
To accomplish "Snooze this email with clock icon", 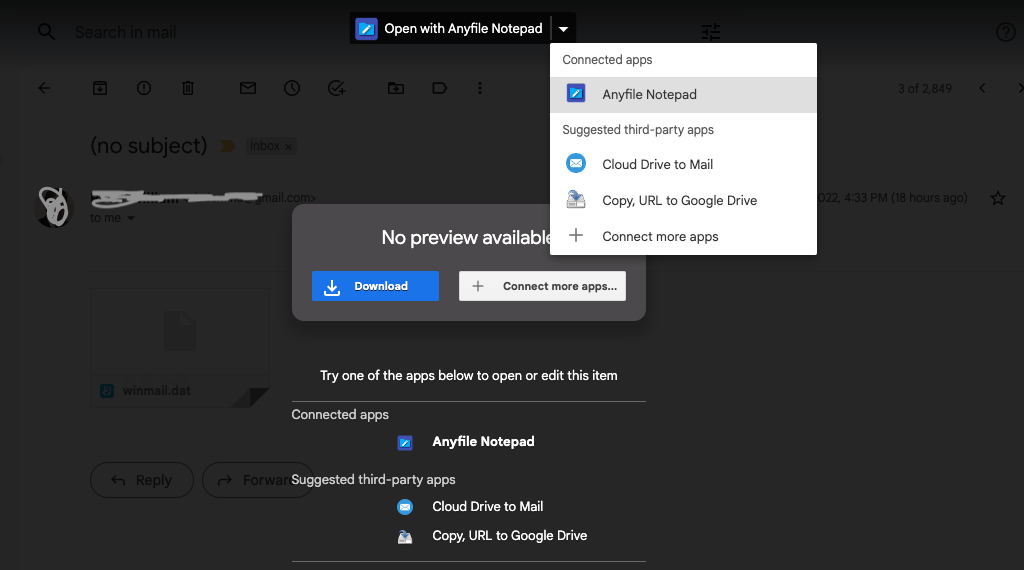I will [x=292, y=88].
